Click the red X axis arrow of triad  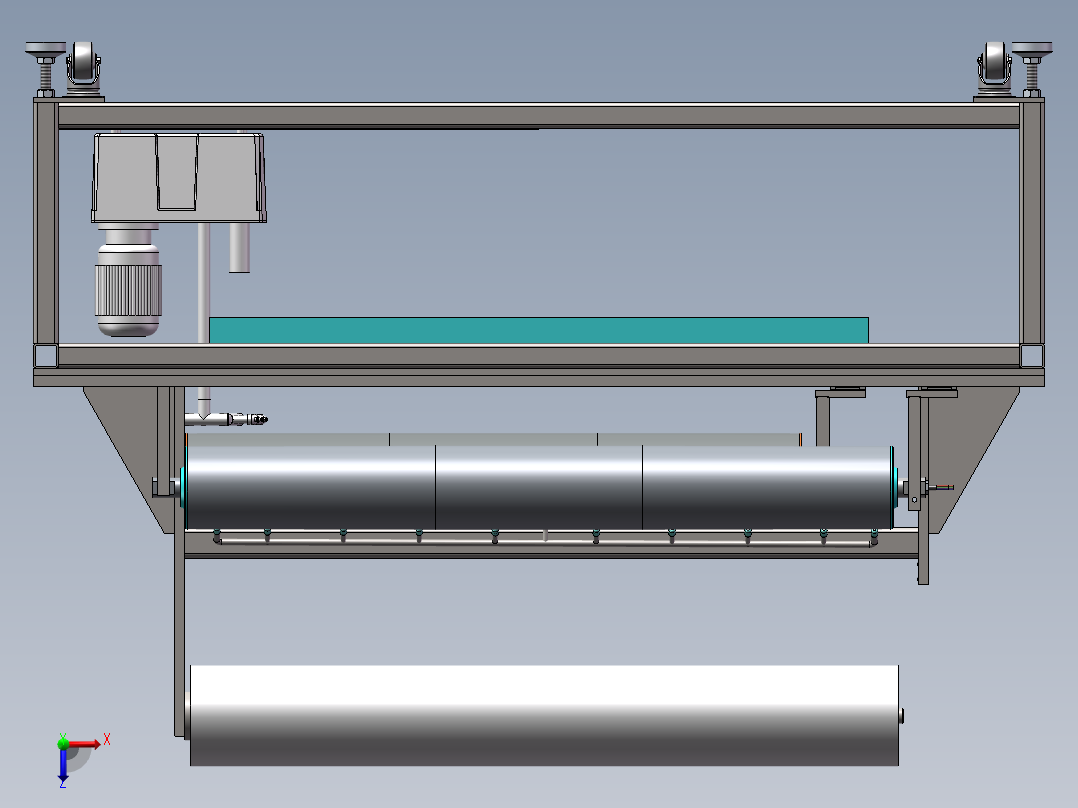coord(84,745)
